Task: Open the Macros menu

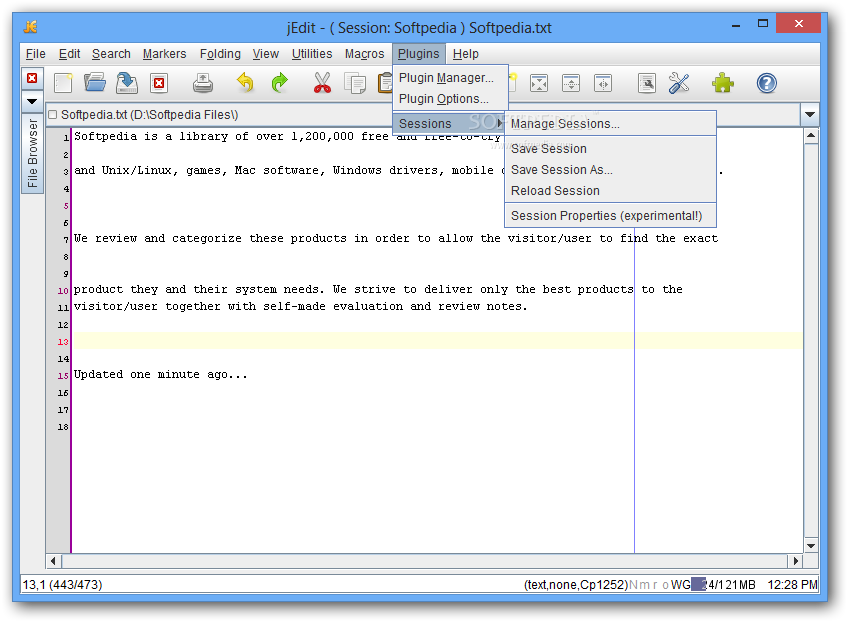Action: 365,54
